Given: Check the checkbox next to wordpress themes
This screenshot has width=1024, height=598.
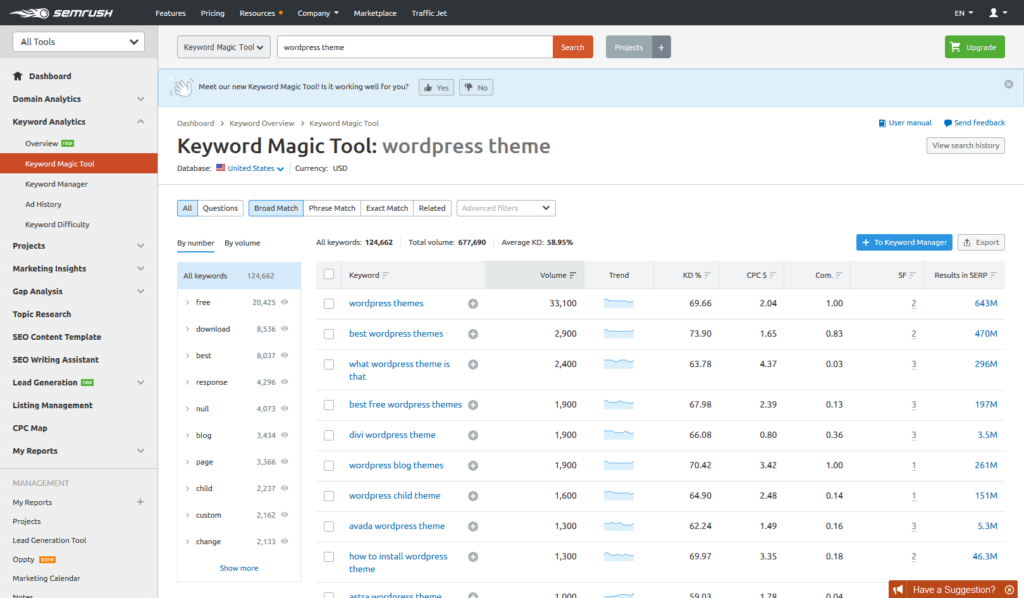Looking at the screenshot, I should pyautogui.click(x=328, y=303).
